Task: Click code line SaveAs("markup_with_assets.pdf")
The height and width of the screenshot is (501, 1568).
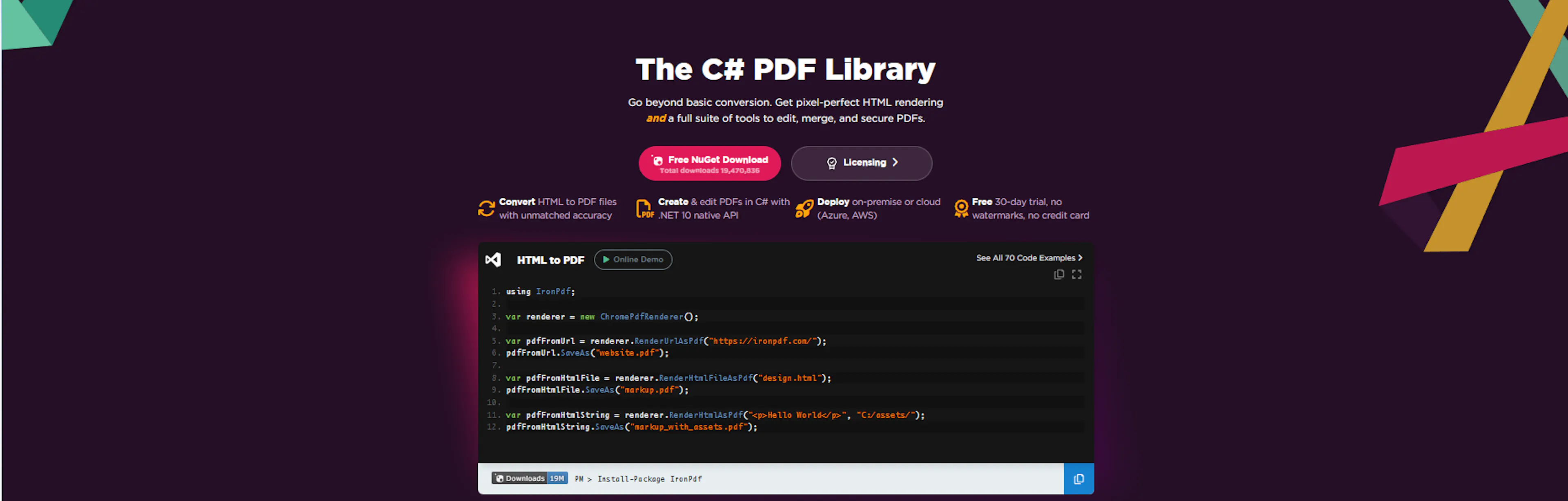Action: tap(632, 427)
